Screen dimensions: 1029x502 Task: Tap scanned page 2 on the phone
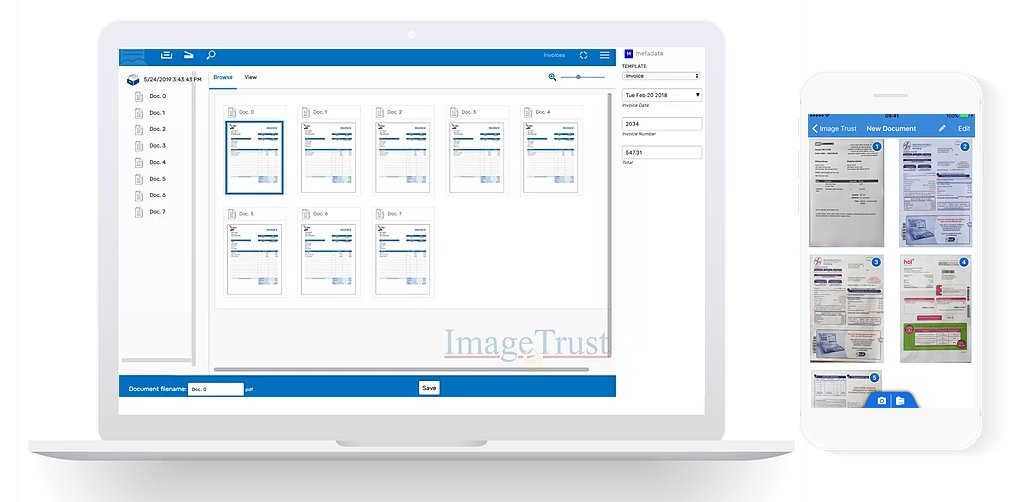[x=936, y=193]
